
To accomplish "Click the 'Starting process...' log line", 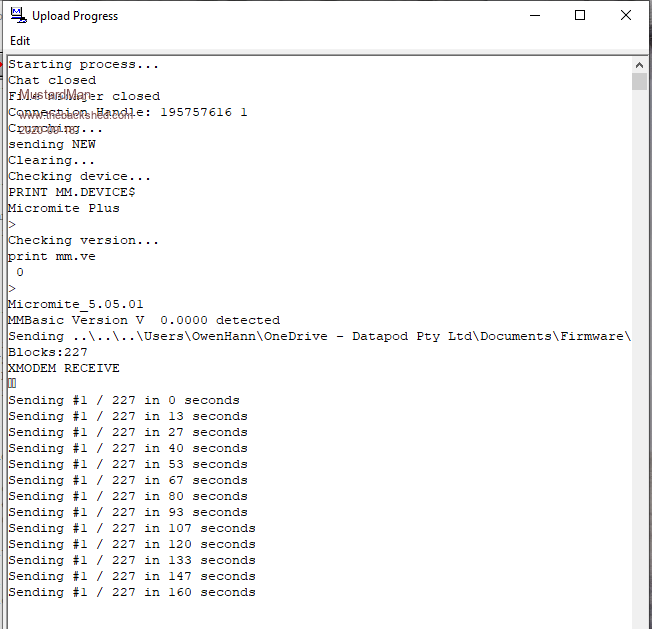I will click(x=83, y=64).
